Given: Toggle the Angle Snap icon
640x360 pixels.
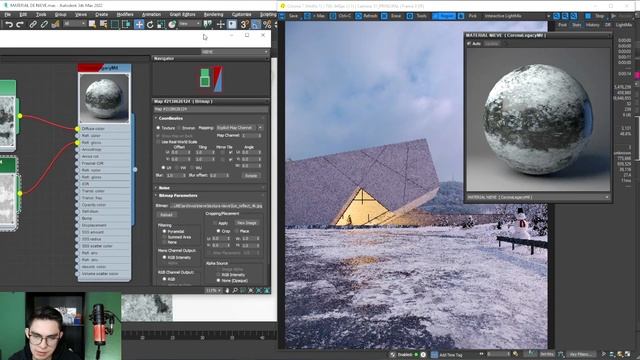Looking at the screenshot, I should point(256,24).
